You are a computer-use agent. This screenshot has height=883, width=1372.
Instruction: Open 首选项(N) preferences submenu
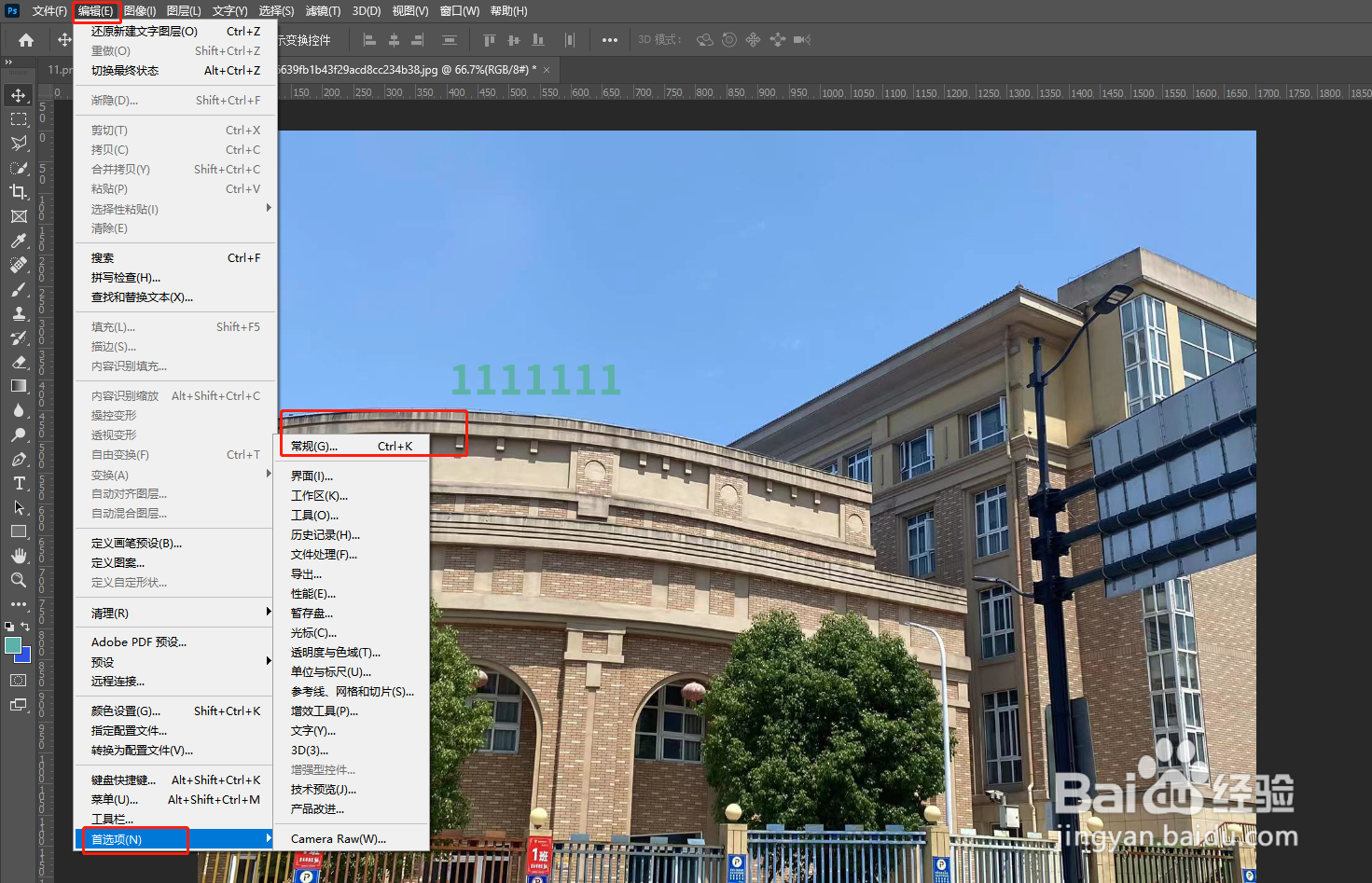pyautogui.click(x=175, y=839)
